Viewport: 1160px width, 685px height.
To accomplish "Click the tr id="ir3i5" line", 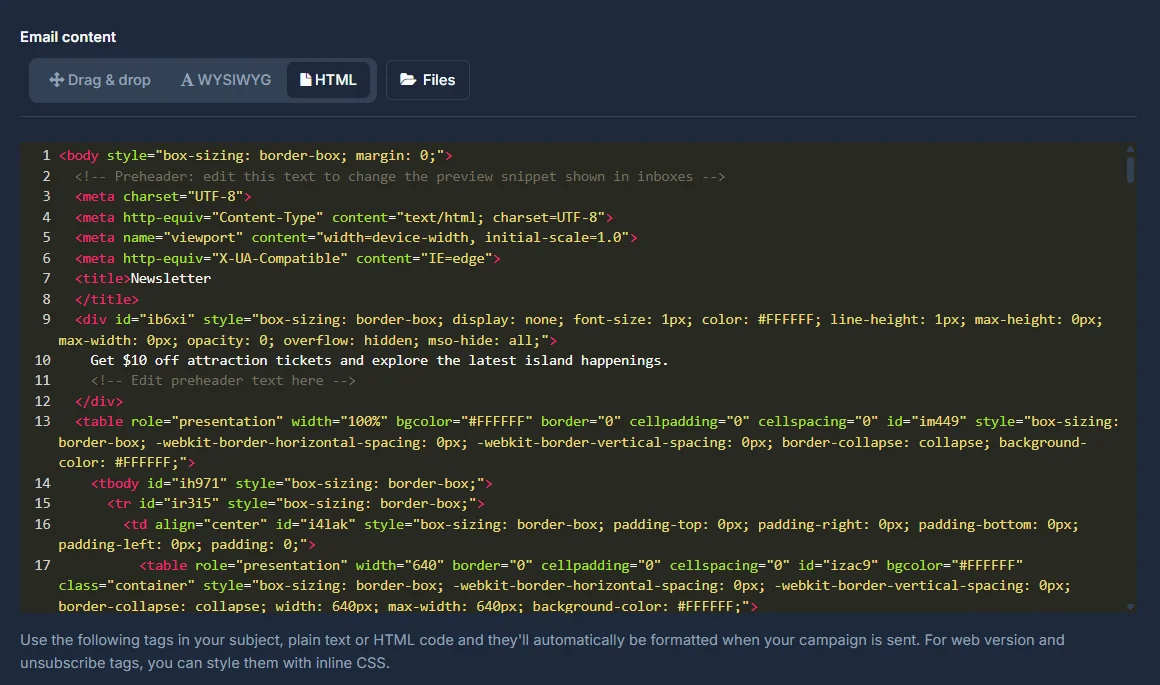I will click(x=296, y=503).
